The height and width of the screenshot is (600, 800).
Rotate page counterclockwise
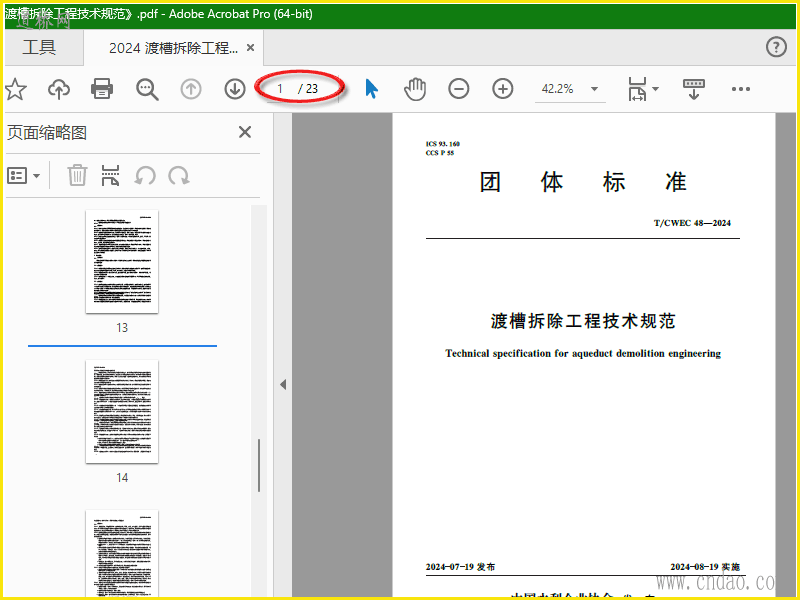145,176
